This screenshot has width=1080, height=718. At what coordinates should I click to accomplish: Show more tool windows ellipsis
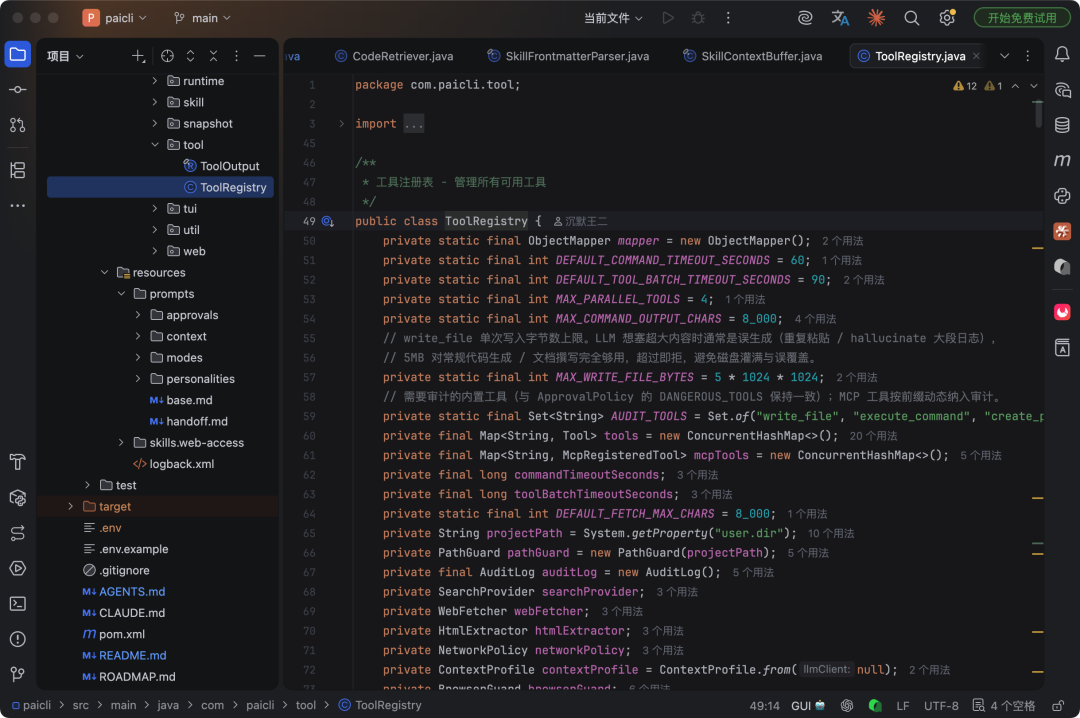[18, 205]
